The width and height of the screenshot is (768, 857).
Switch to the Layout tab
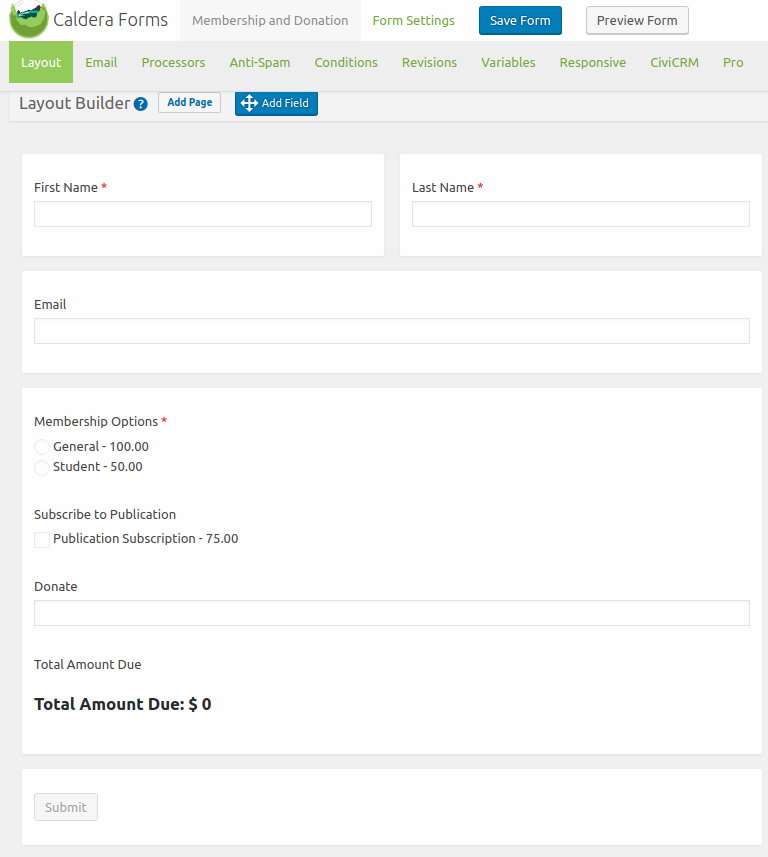click(x=41, y=62)
